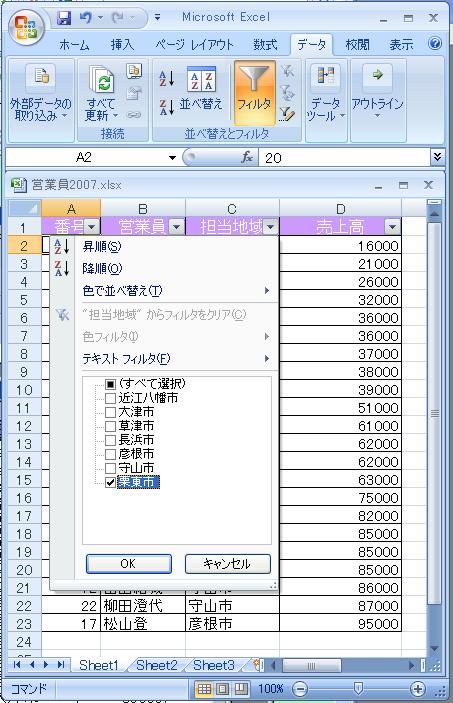Image resolution: width=453 pixels, height=703 pixels.
Task: Confirm the filter with the OK button
Action: 129,564
